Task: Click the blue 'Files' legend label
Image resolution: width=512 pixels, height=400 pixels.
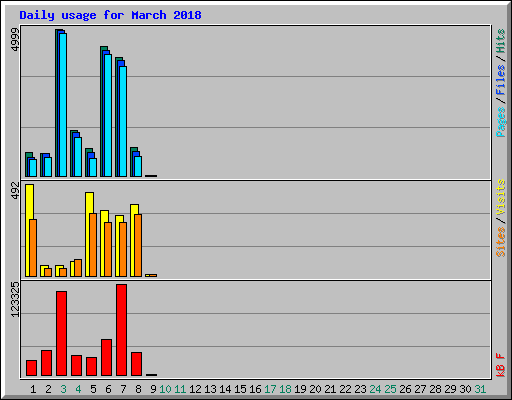Action: (500, 80)
